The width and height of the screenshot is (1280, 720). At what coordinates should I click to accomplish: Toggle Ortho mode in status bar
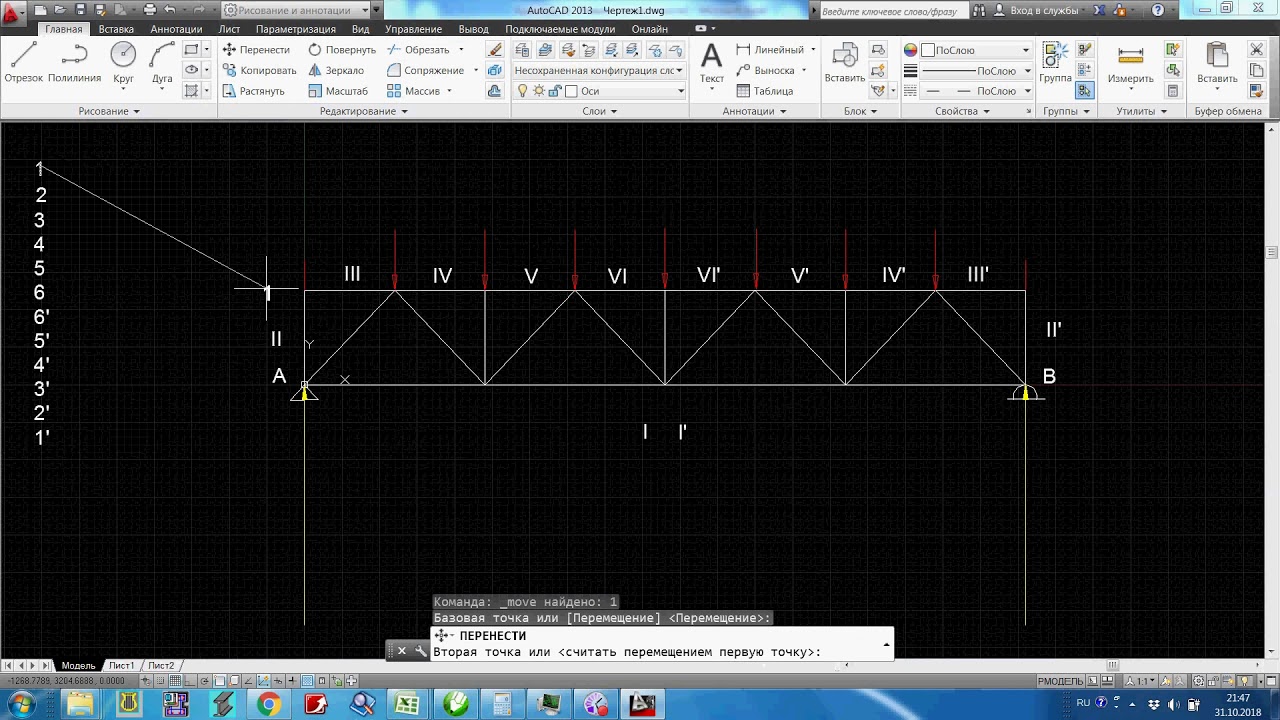pyautogui.click(x=190, y=681)
